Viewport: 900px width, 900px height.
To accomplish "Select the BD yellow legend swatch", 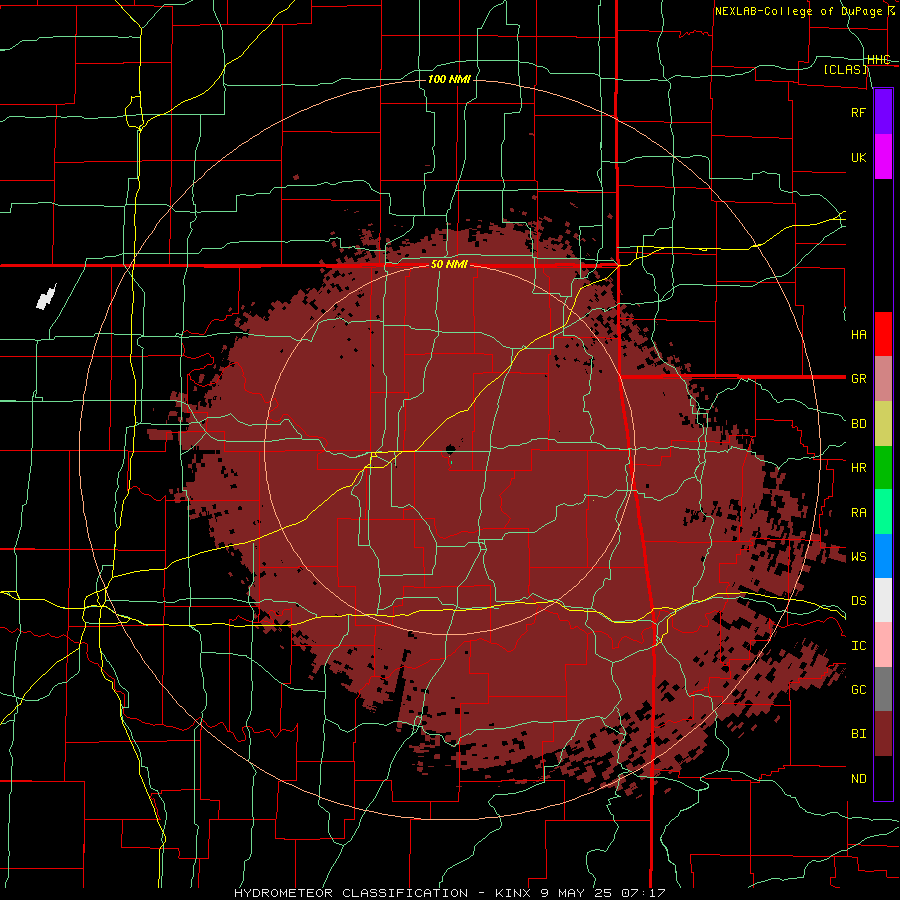I will 883,423.
